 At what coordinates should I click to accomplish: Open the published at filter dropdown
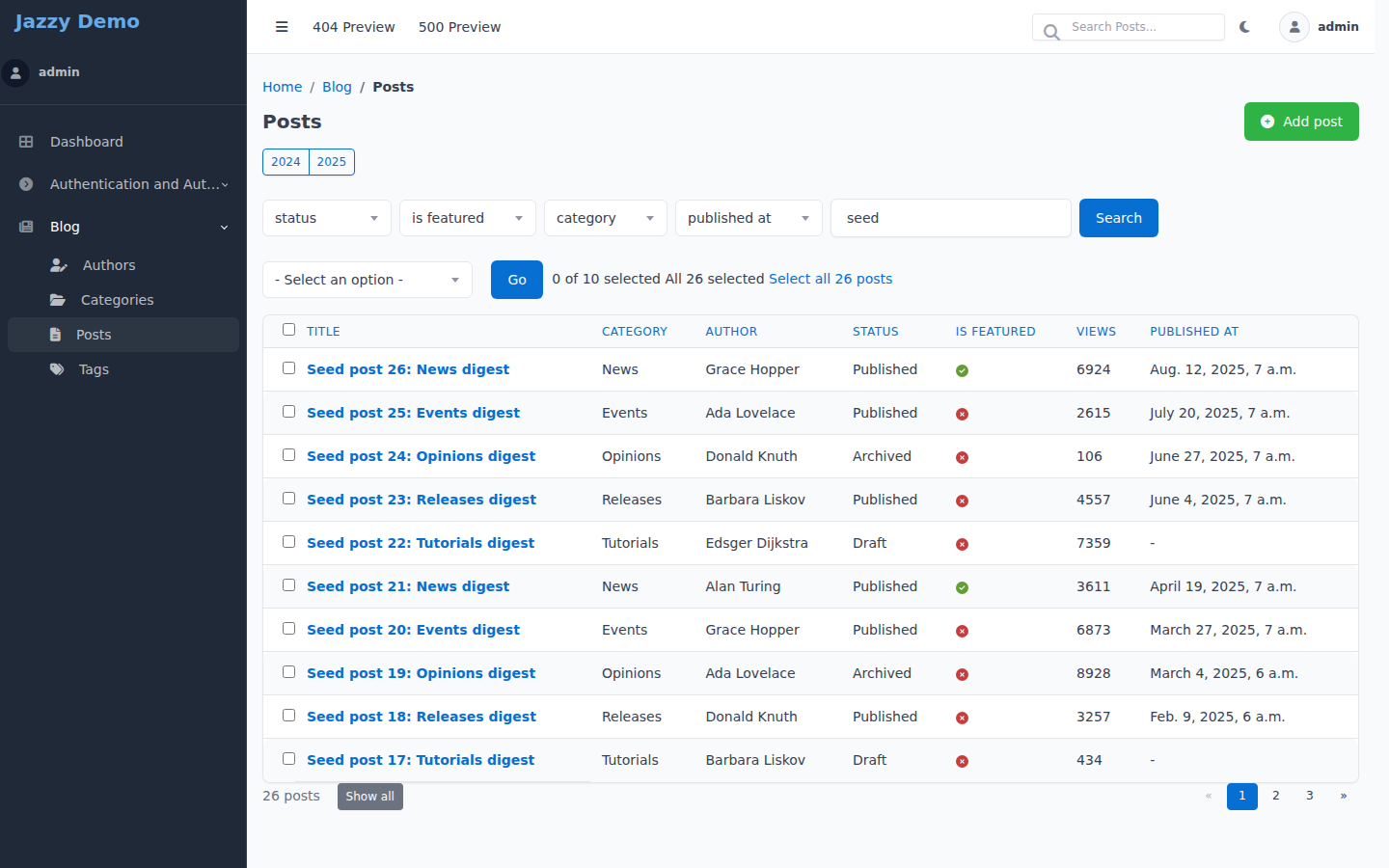pyautogui.click(x=749, y=218)
